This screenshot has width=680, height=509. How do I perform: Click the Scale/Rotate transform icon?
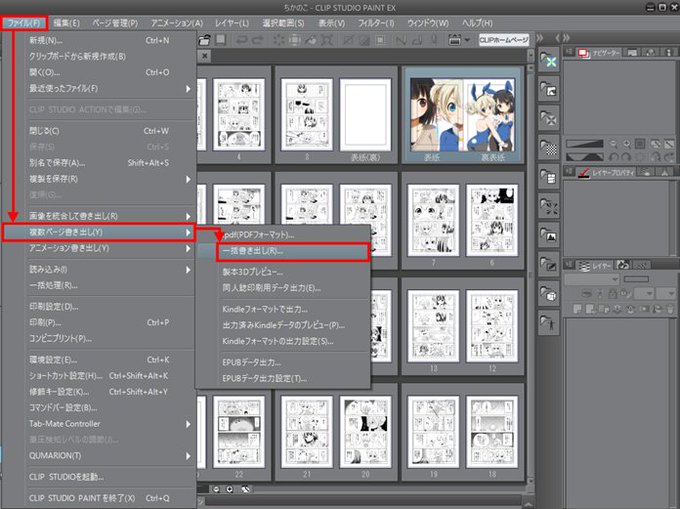327,40
